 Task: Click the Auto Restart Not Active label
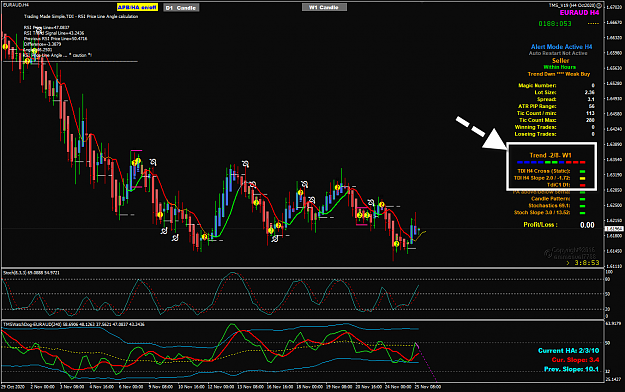tap(558, 53)
